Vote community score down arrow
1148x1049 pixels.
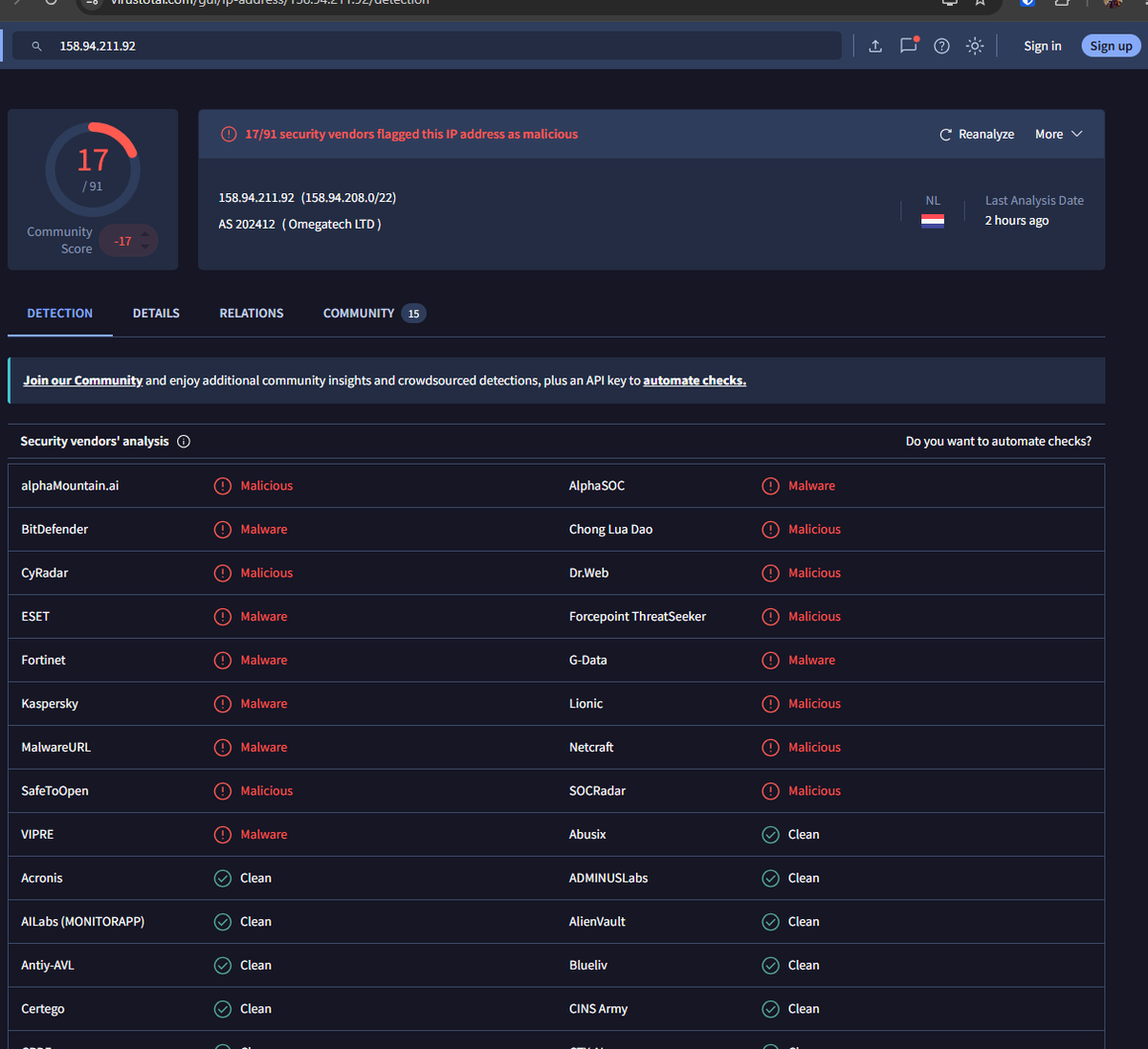click(145, 248)
